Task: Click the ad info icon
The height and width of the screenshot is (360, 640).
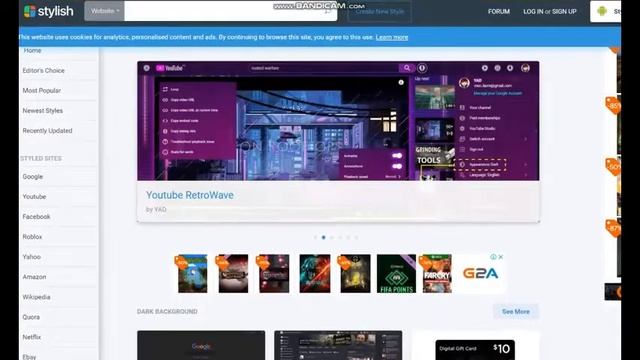Action: pos(493,257)
